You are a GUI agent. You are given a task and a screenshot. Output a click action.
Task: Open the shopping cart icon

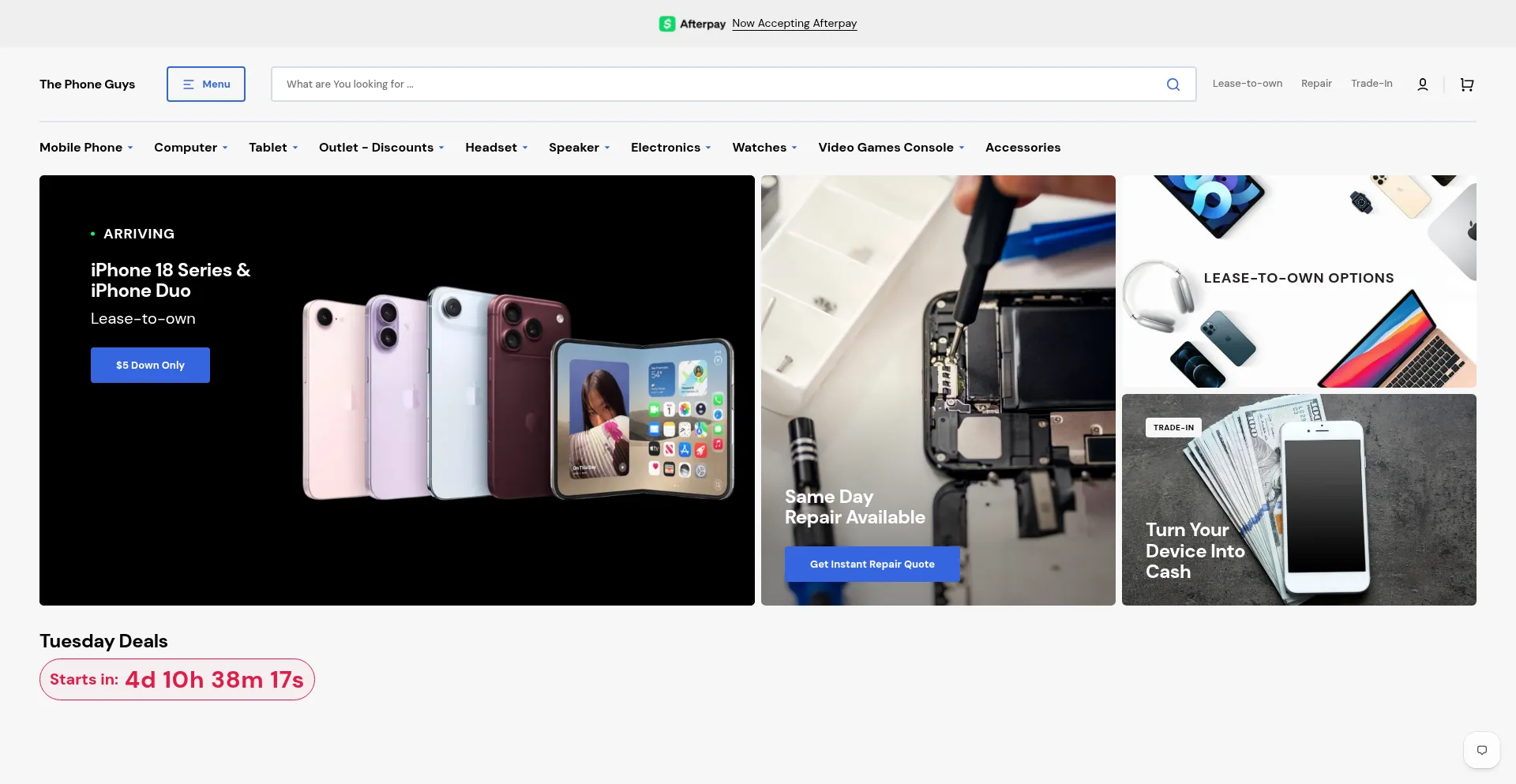(1467, 84)
